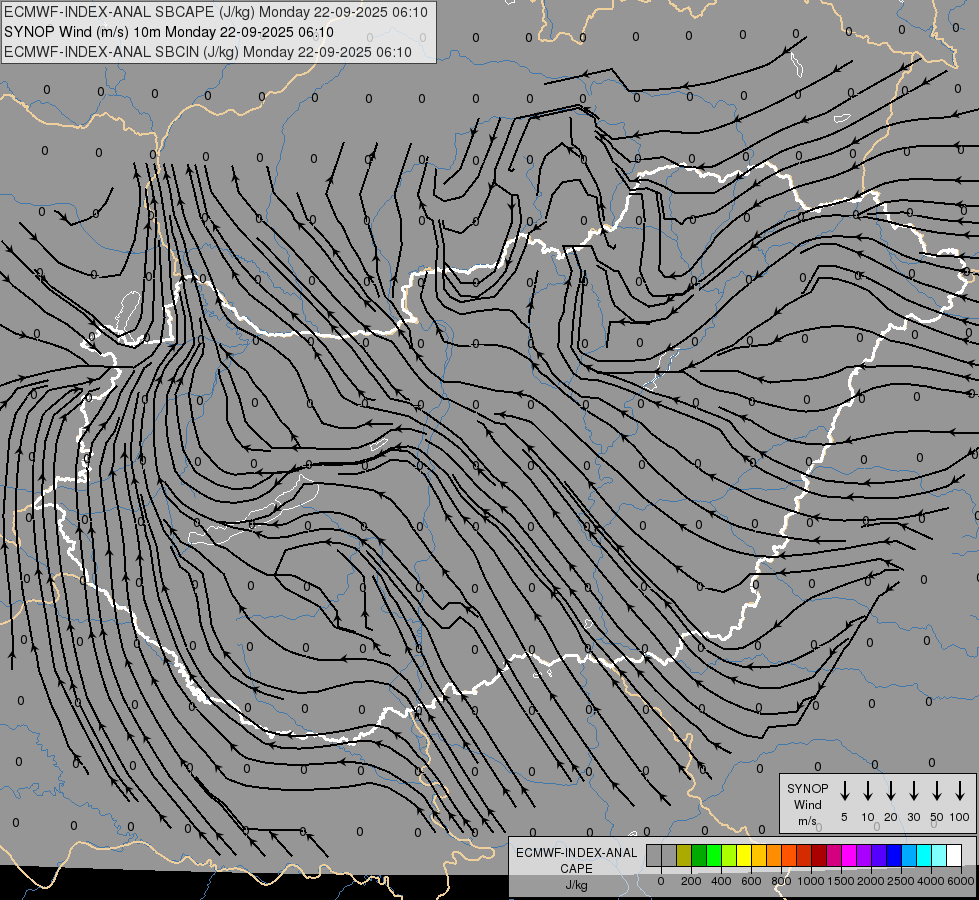The height and width of the screenshot is (900, 979).
Task: Click the dark red swatch after 1000
Action: [x=820, y=856]
